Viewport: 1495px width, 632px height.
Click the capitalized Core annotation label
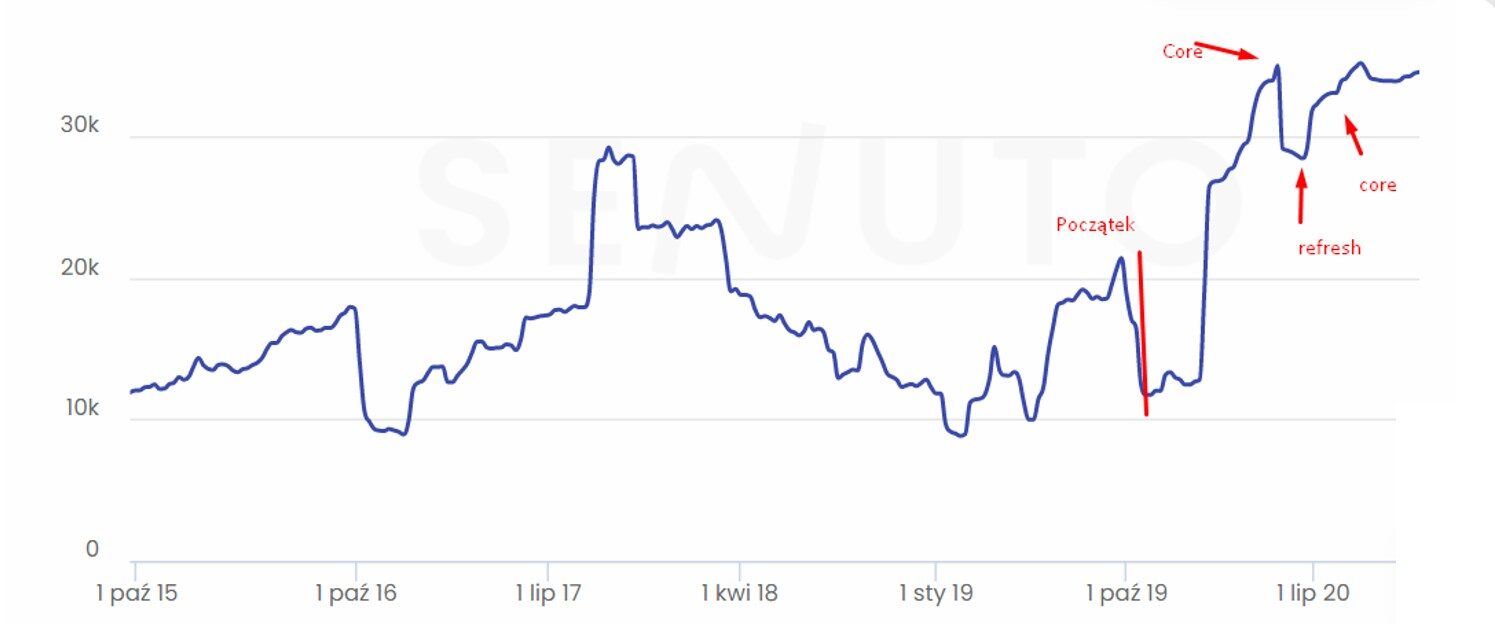1182,51
